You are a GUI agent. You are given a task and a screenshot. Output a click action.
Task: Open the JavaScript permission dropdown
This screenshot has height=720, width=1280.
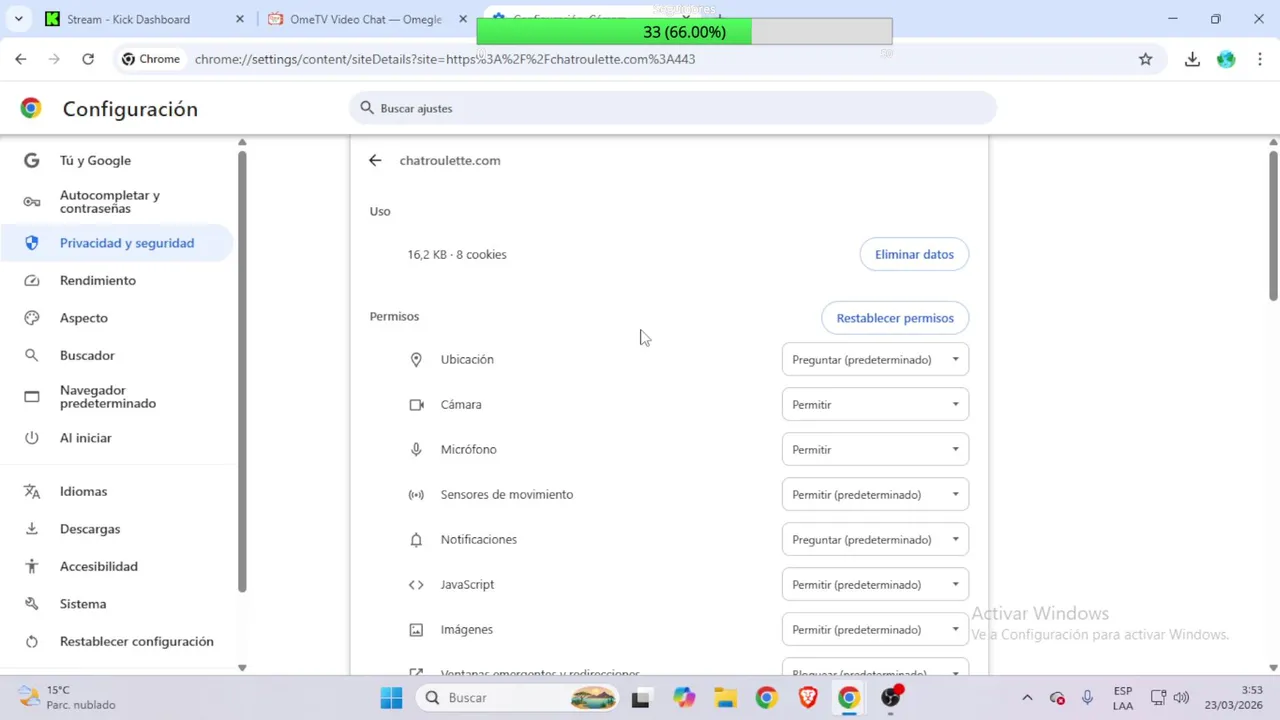coord(875,584)
